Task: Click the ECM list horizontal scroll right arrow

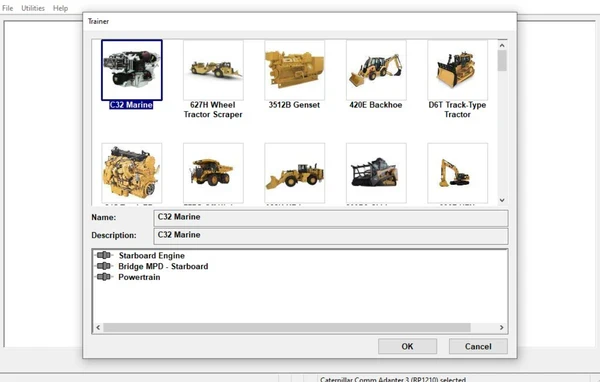Action: (501, 328)
